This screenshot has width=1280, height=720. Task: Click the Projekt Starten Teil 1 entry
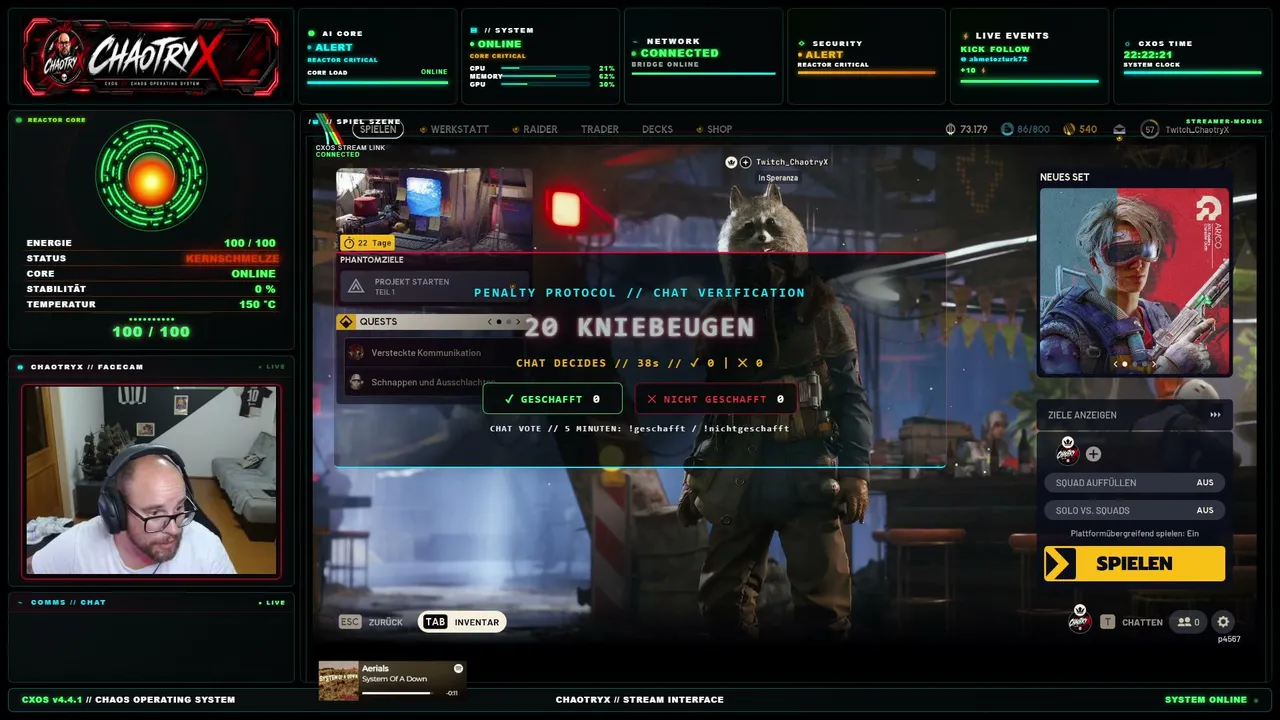434,287
